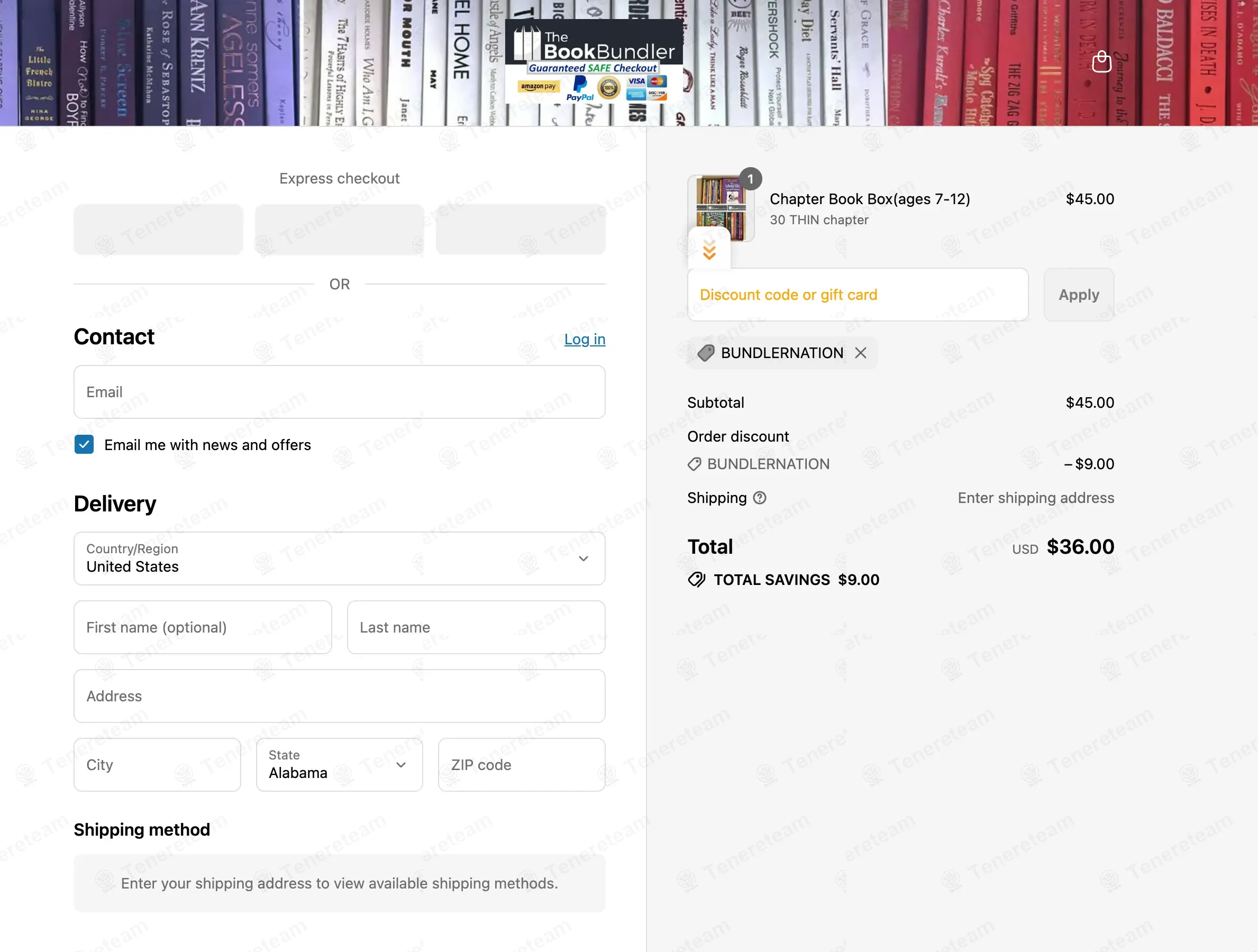The height and width of the screenshot is (952, 1258).
Task: Click the middle express checkout button
Action: [339, 229]
